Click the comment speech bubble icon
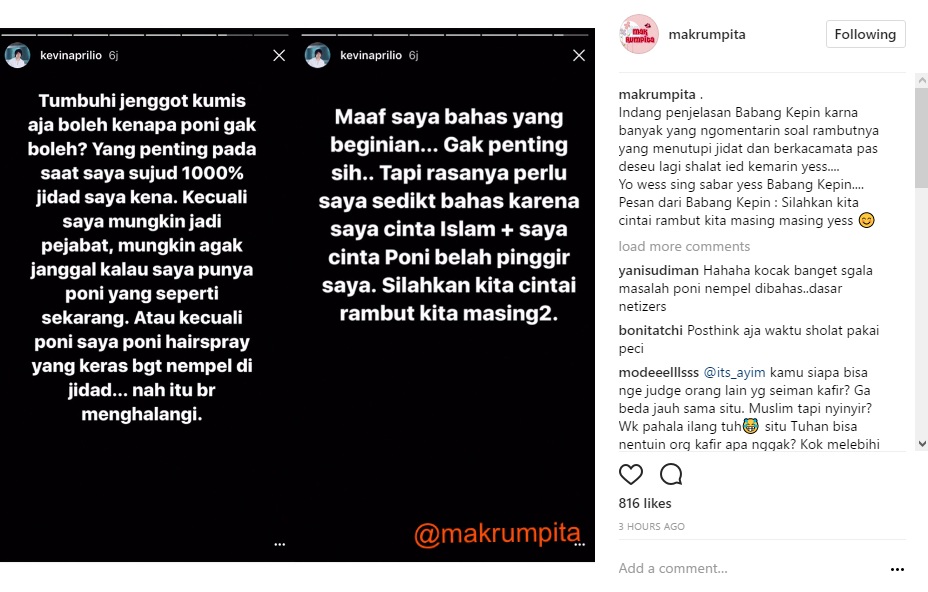This screenshot has width=928, height=592. tap(671, 474)
